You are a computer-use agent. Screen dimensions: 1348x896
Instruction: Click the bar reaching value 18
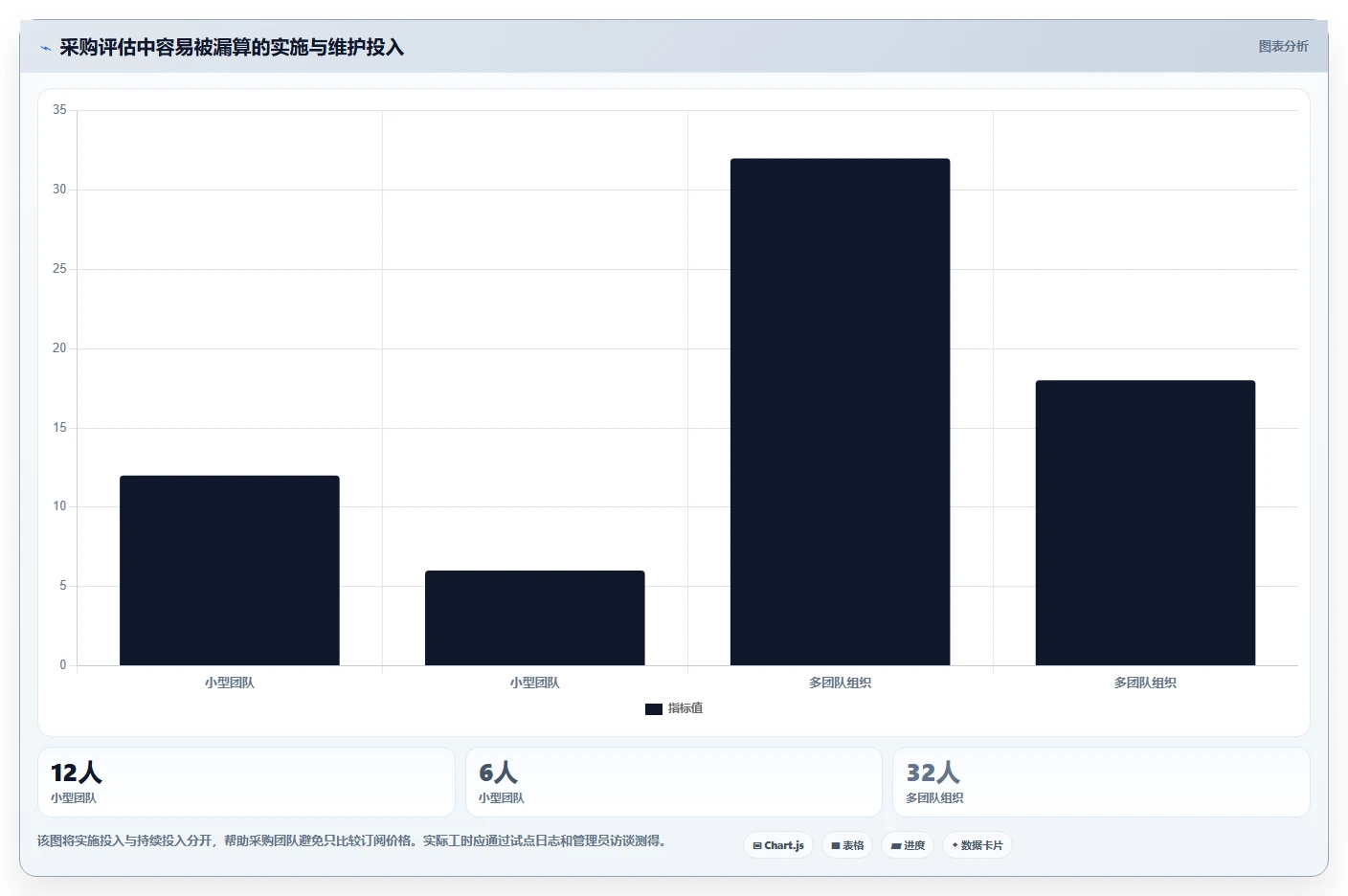1145,523
